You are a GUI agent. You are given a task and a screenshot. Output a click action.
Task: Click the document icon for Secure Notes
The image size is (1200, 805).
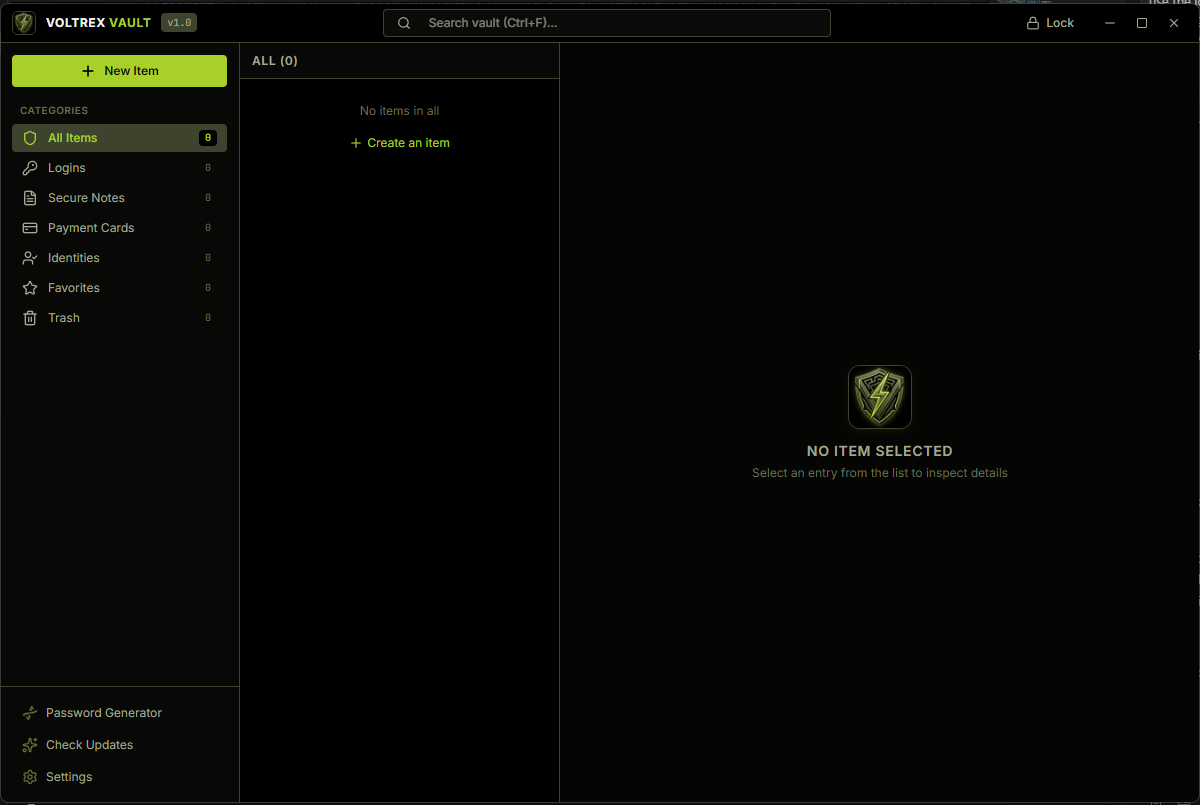30,198
